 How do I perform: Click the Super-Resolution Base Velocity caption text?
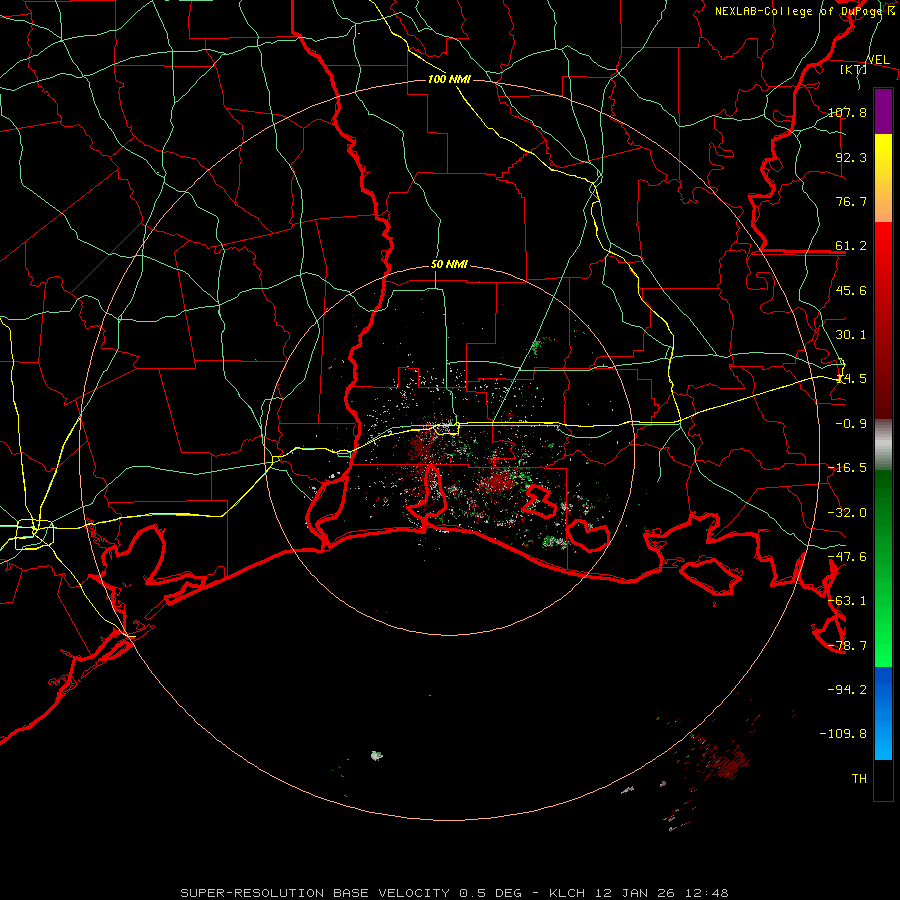tap(454, 893)
